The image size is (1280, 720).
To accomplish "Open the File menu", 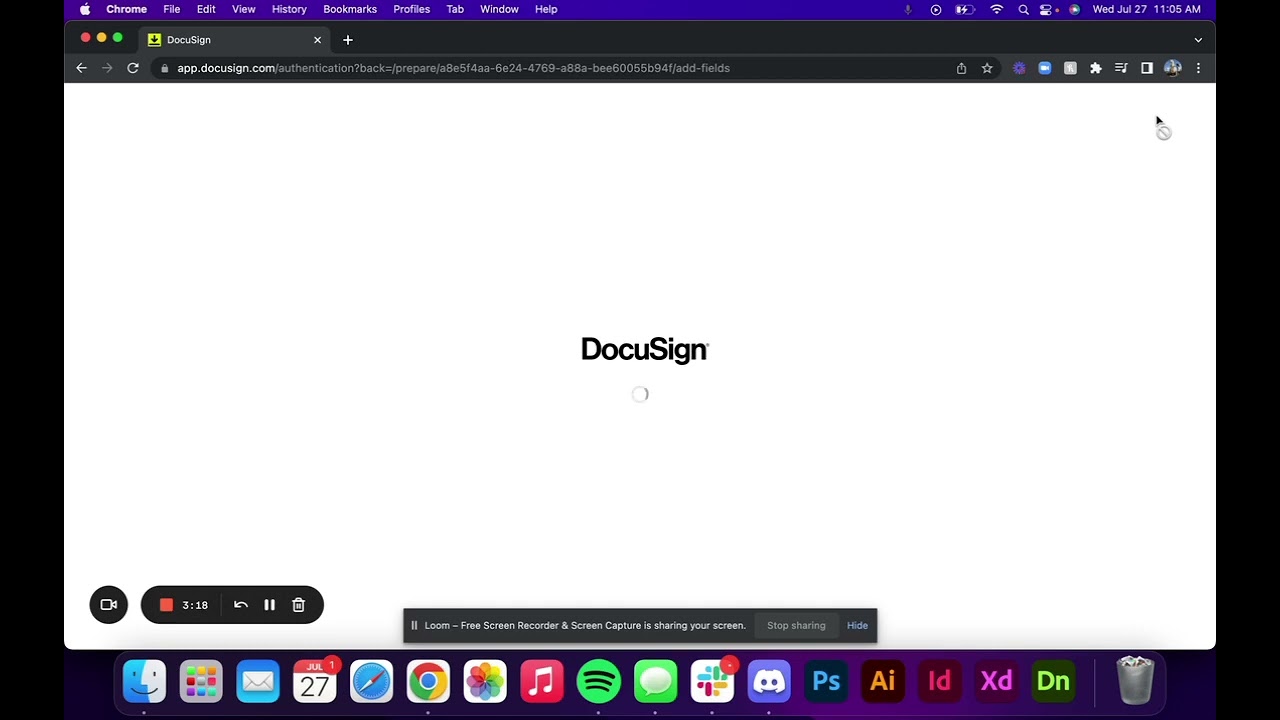I will (x=172, y=9).
